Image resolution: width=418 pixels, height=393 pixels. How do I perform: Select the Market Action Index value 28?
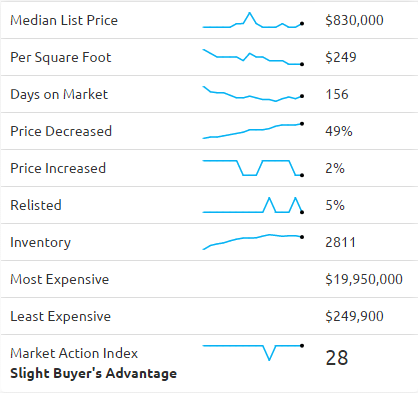pyautogui.click(x=337, y=358)
